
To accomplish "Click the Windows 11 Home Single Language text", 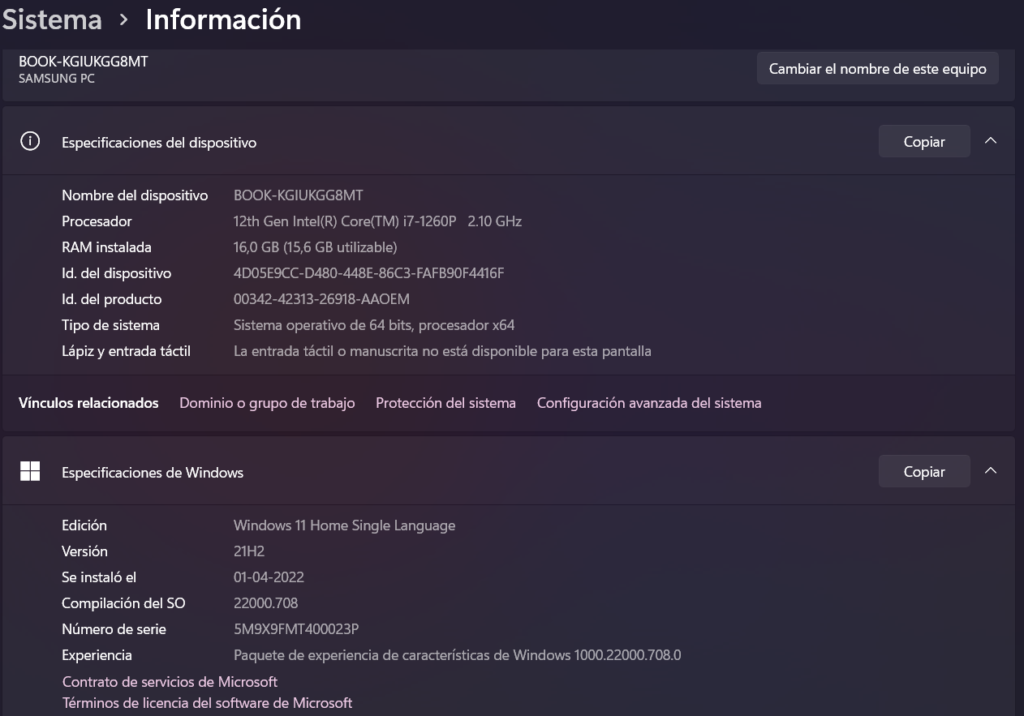I will 344,525.
